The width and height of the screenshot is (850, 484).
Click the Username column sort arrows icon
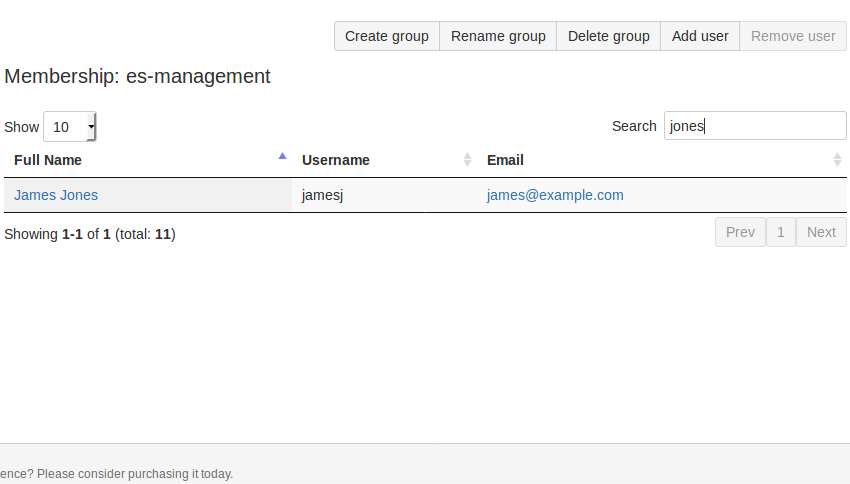[467, 160]
